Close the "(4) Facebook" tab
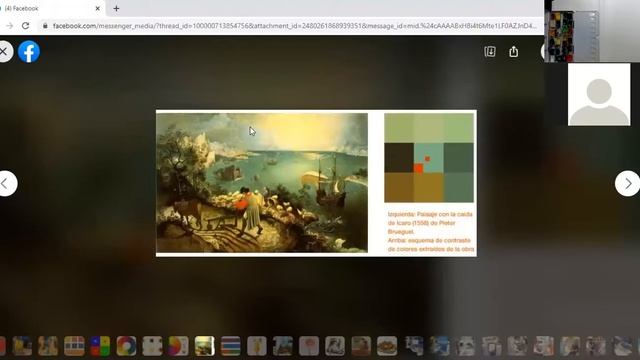The width and height of the screenshot is (640, 360). pyautogui.click(x=98, y=8)
